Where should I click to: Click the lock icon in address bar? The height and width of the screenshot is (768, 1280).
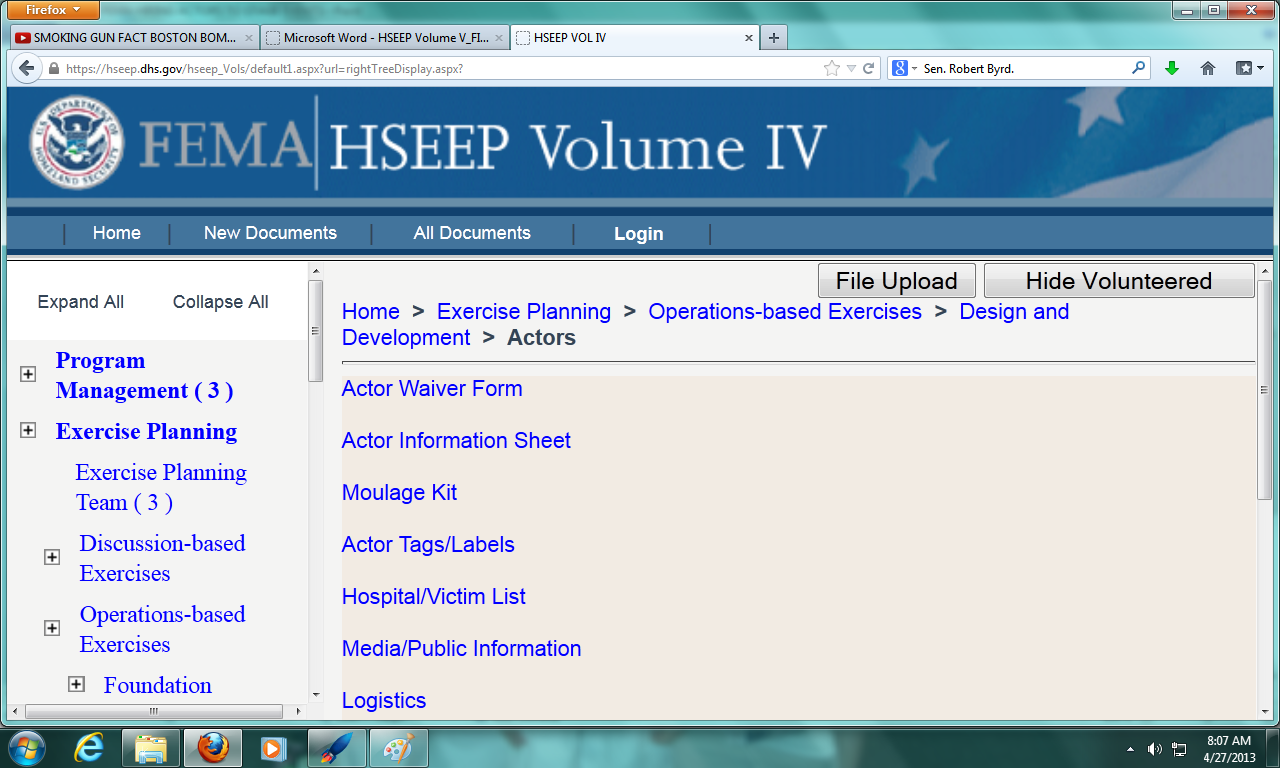pos(54,69)
